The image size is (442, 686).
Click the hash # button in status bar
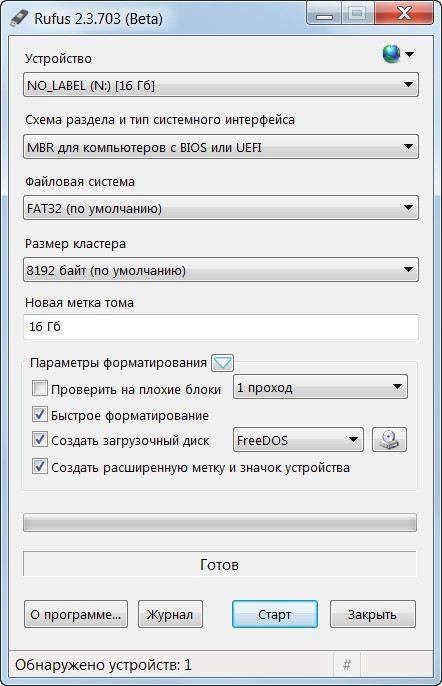pos(347,665)
